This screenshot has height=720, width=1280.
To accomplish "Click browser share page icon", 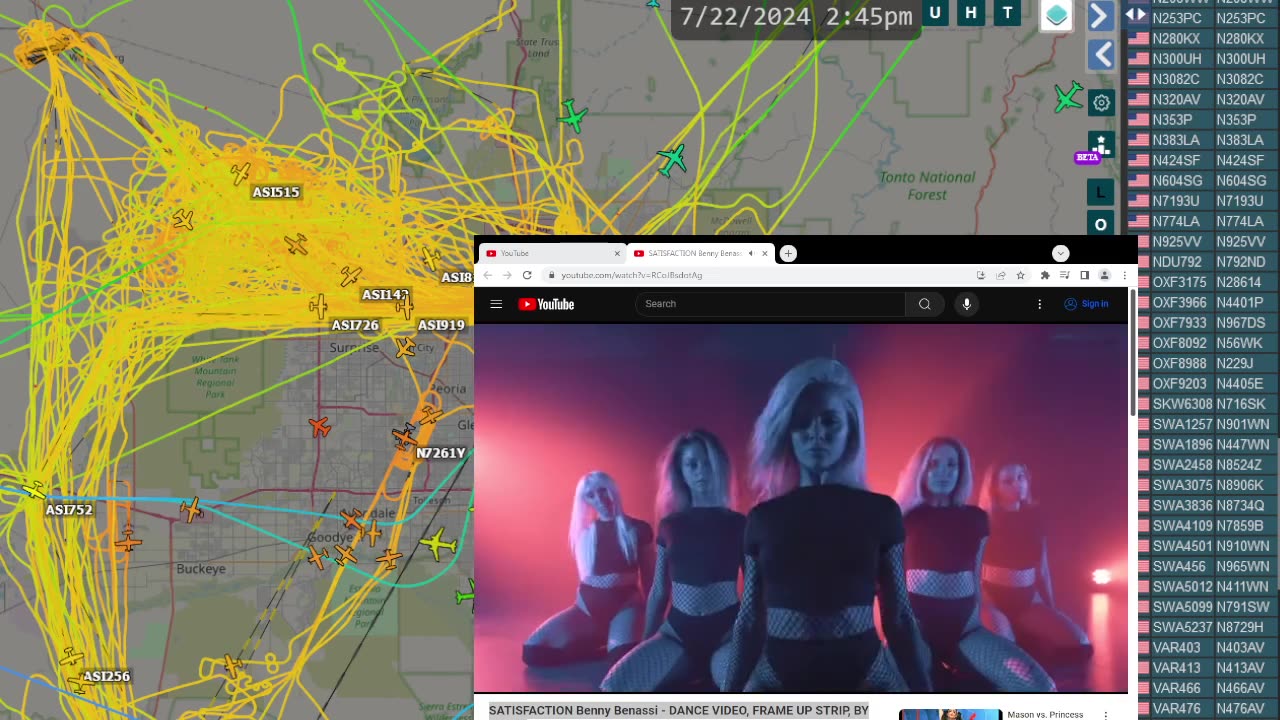I will (1000, 275).
